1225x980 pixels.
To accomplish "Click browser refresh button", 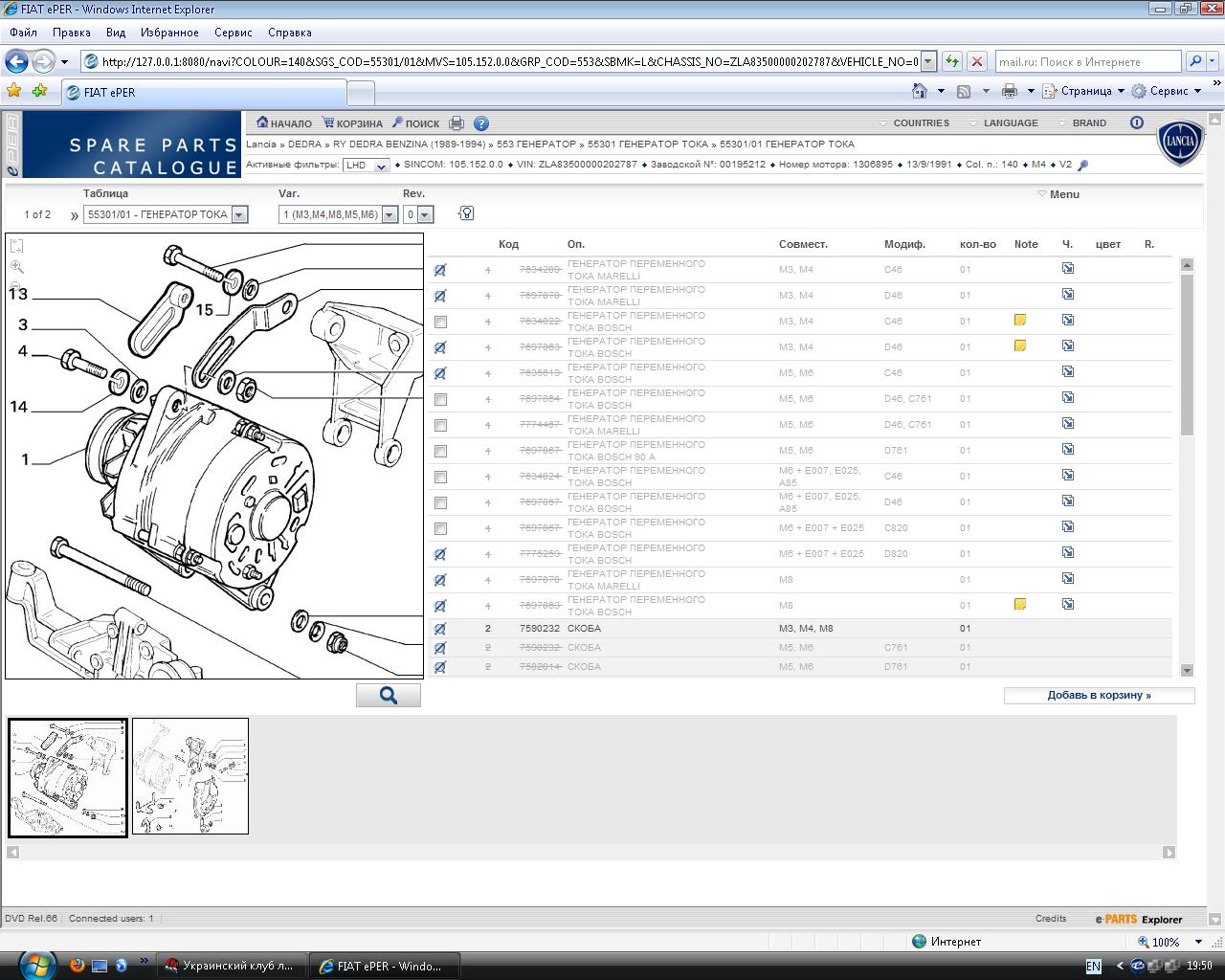I will (x=951, y=61).
